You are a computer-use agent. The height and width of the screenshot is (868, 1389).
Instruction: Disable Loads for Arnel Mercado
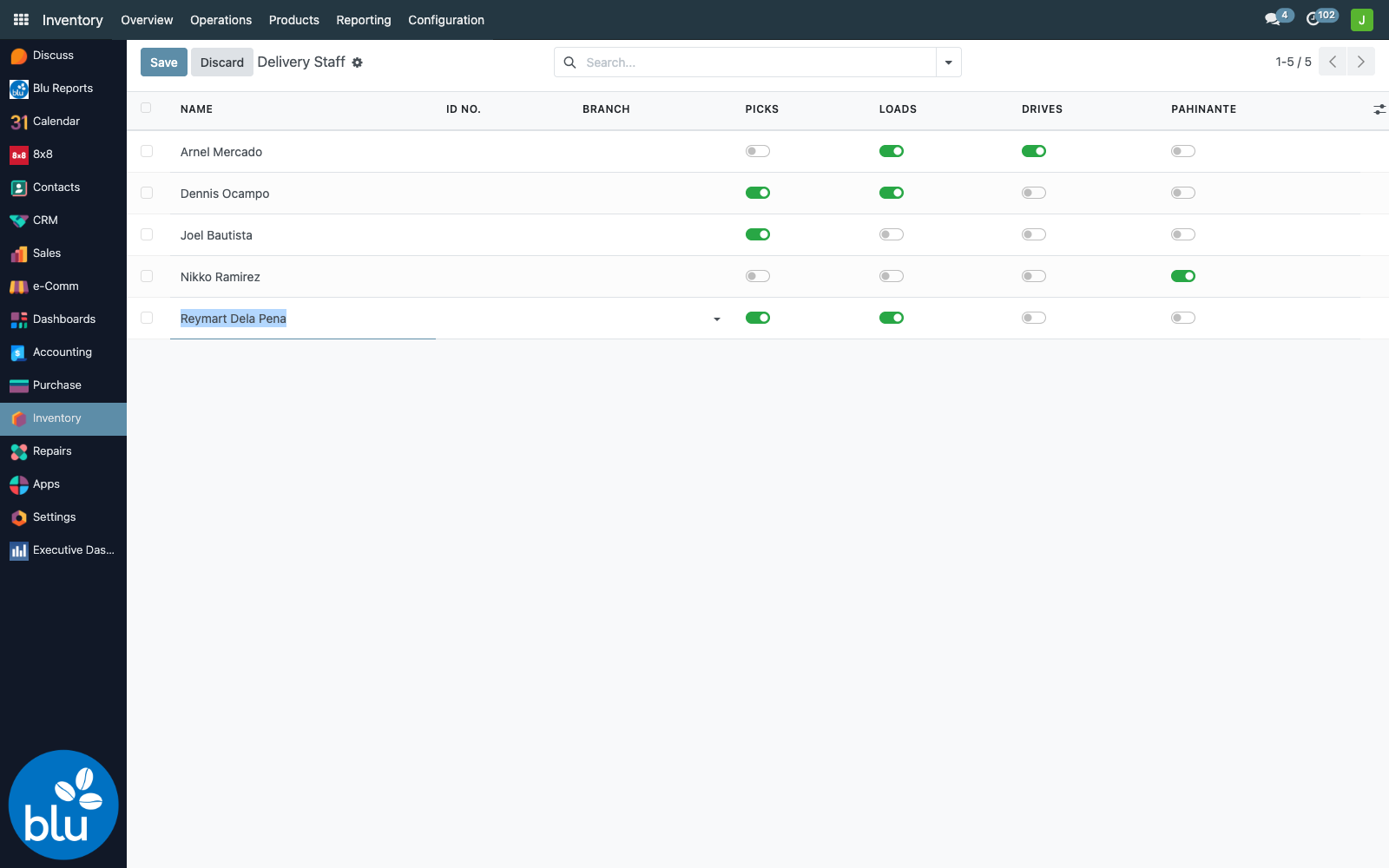pyautogui.click(x=892, y=151)
